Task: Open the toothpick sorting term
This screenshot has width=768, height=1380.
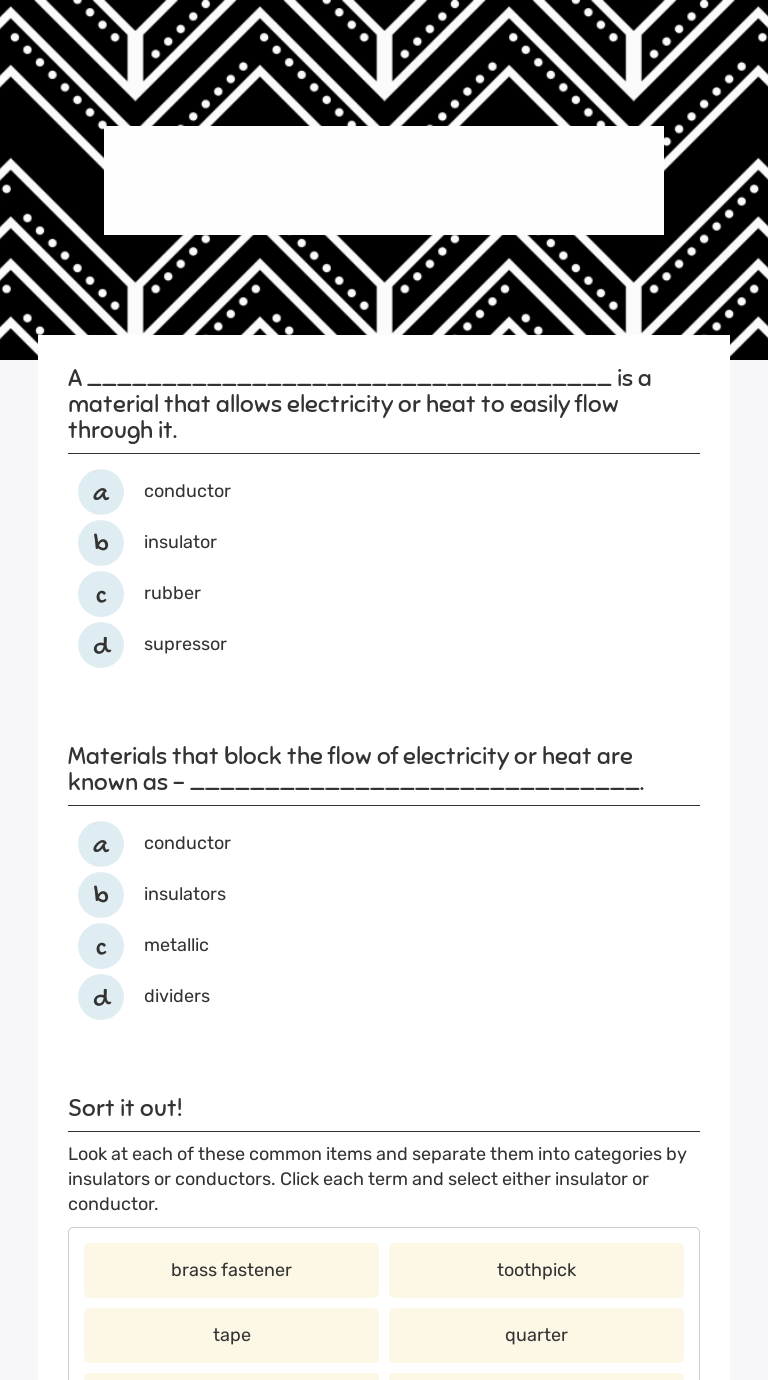Action: (536, 1270)
